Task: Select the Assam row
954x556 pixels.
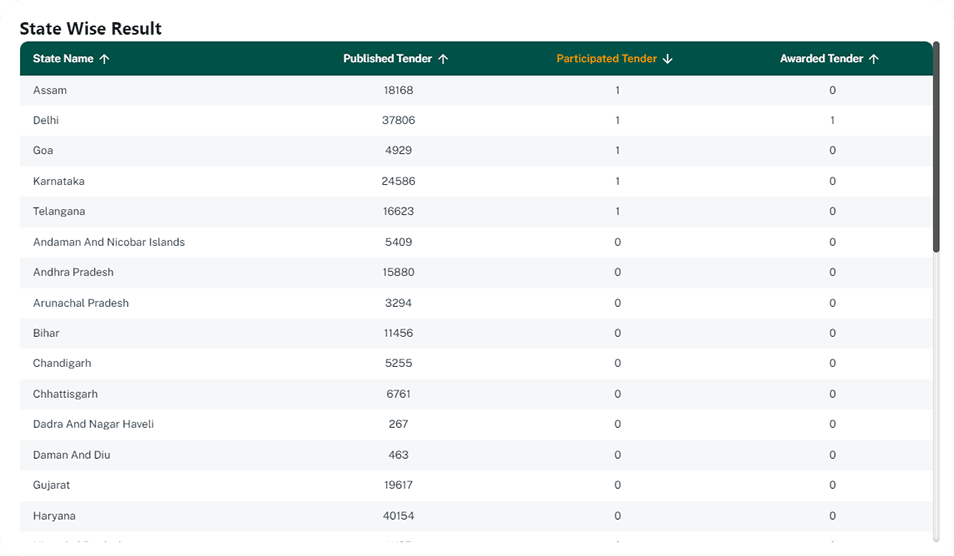Action: (x=50, y=91)
